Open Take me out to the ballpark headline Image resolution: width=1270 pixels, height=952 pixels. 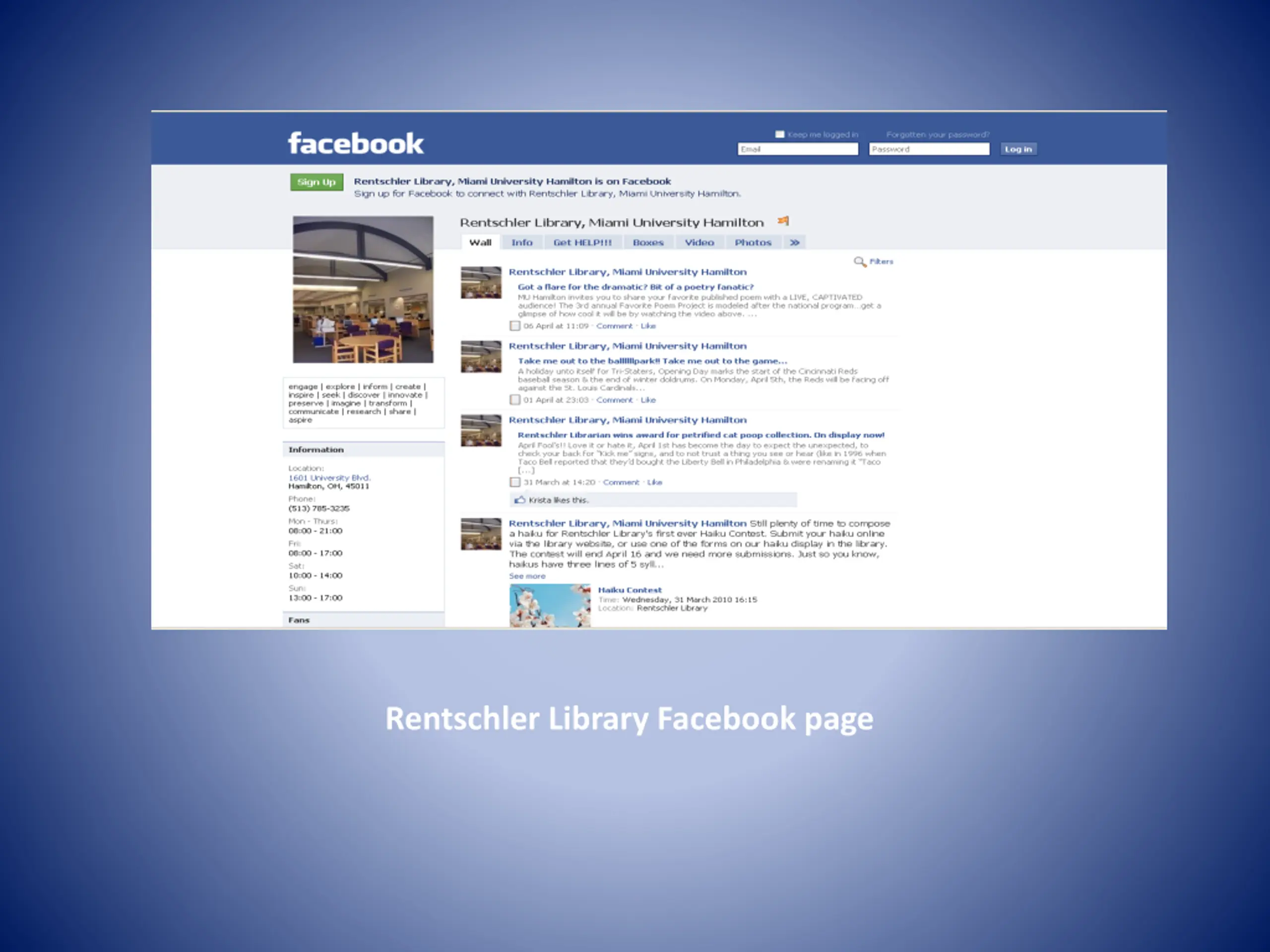click(x=652, y=361)
